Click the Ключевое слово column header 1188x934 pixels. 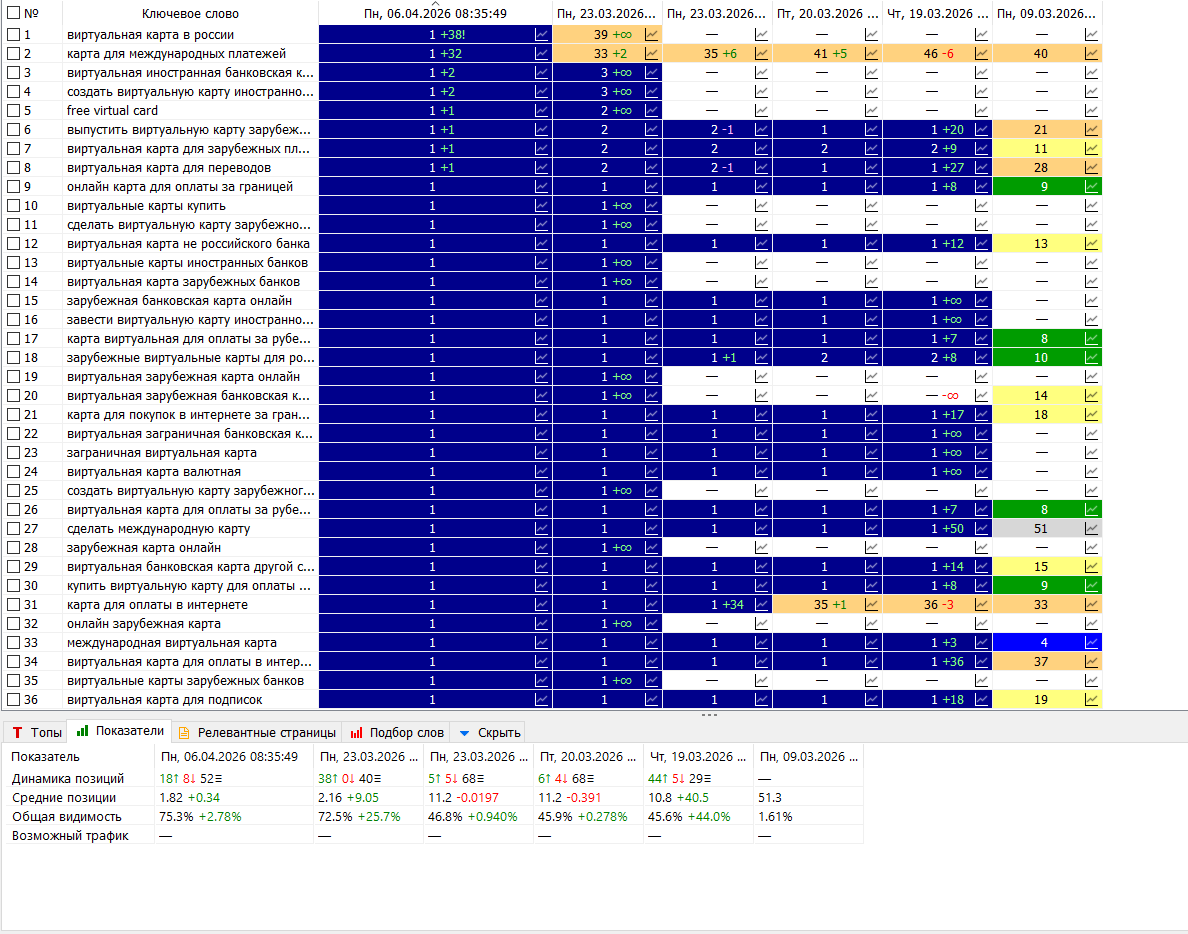pyautogui.click(x=190, y=14)
